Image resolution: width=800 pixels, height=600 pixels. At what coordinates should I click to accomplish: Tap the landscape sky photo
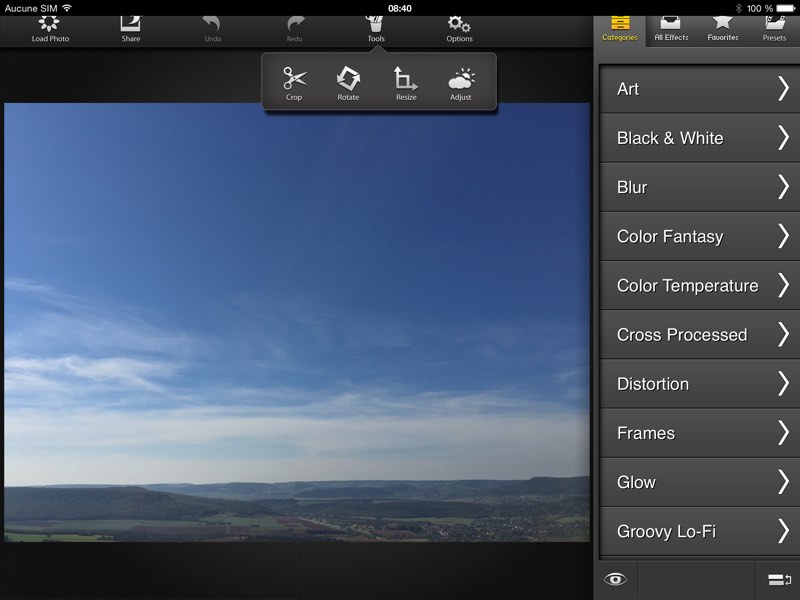point(297,322)
